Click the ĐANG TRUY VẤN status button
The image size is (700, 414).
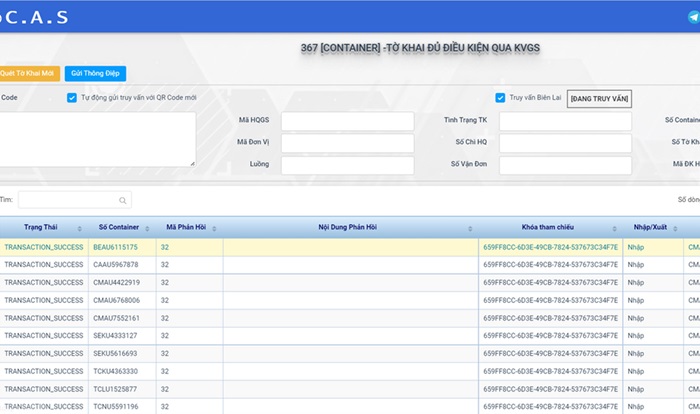(598, 98)
